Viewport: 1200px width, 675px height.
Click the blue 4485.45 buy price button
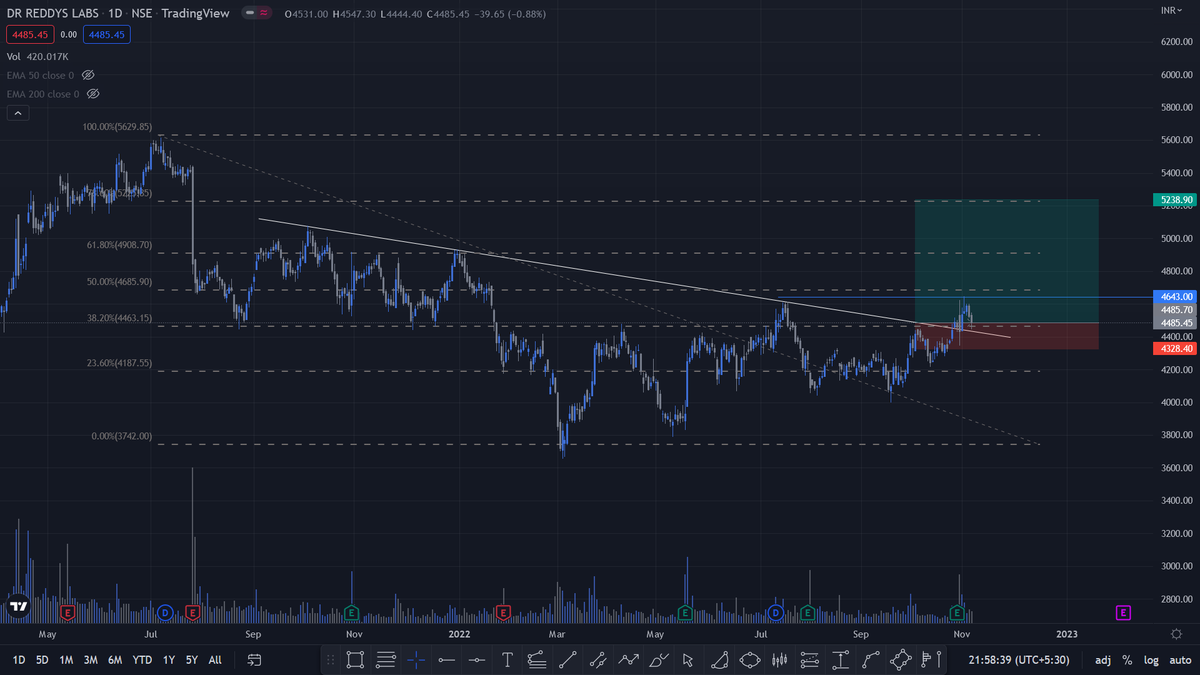106,35
